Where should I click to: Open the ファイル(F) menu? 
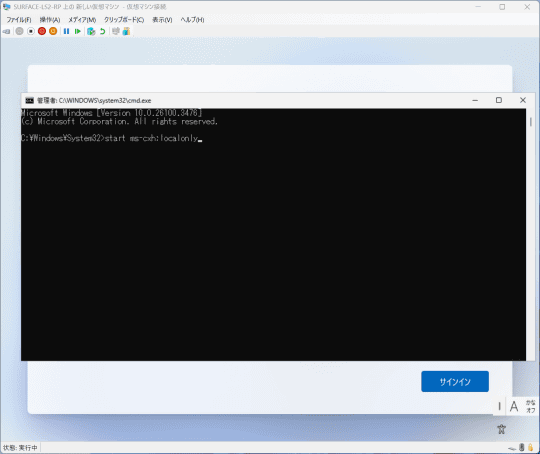pos(19,20)
